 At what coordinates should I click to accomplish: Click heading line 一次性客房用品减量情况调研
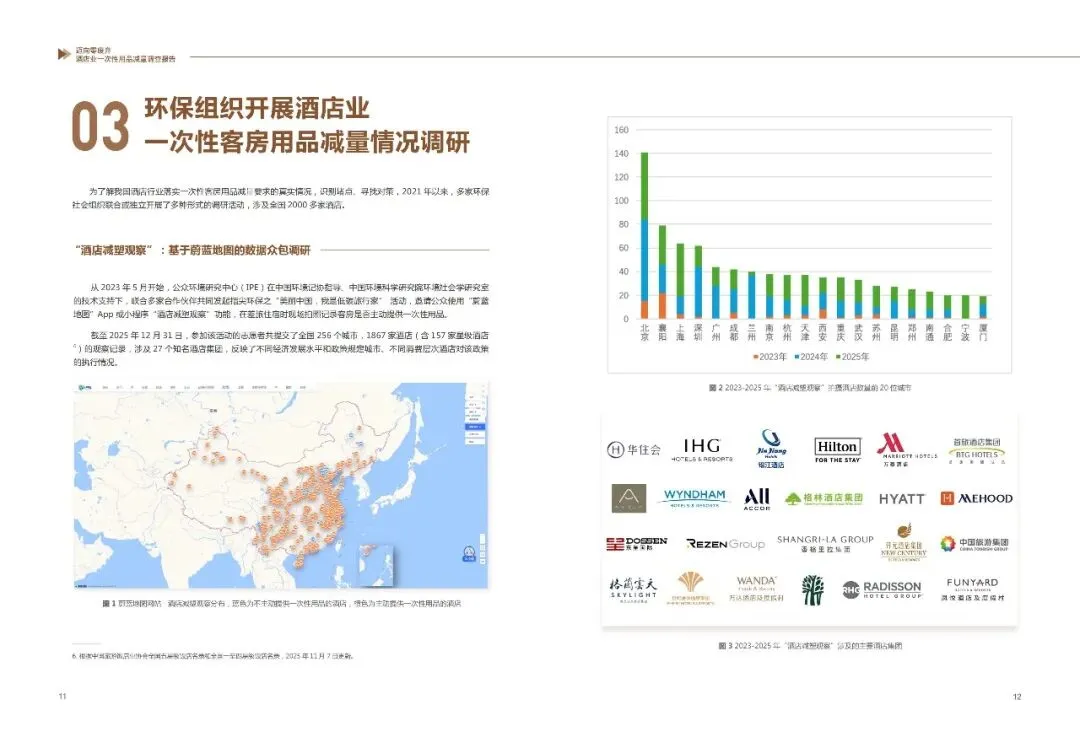tap(307, 143)
